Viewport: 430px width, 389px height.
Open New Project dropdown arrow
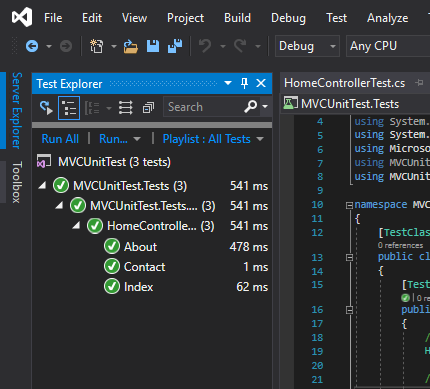114,46
